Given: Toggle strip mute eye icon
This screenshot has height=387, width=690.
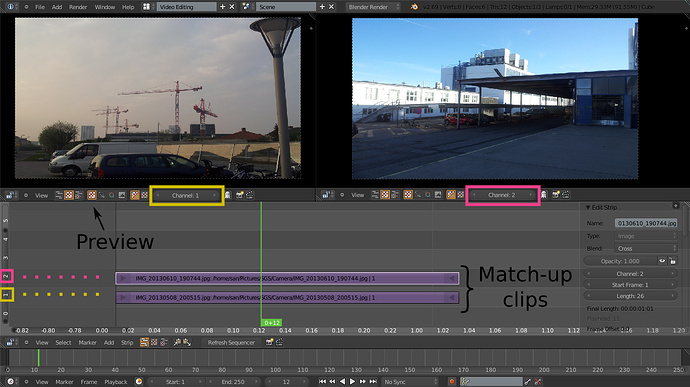Looking at the screenshot, I should pos(662,261).
